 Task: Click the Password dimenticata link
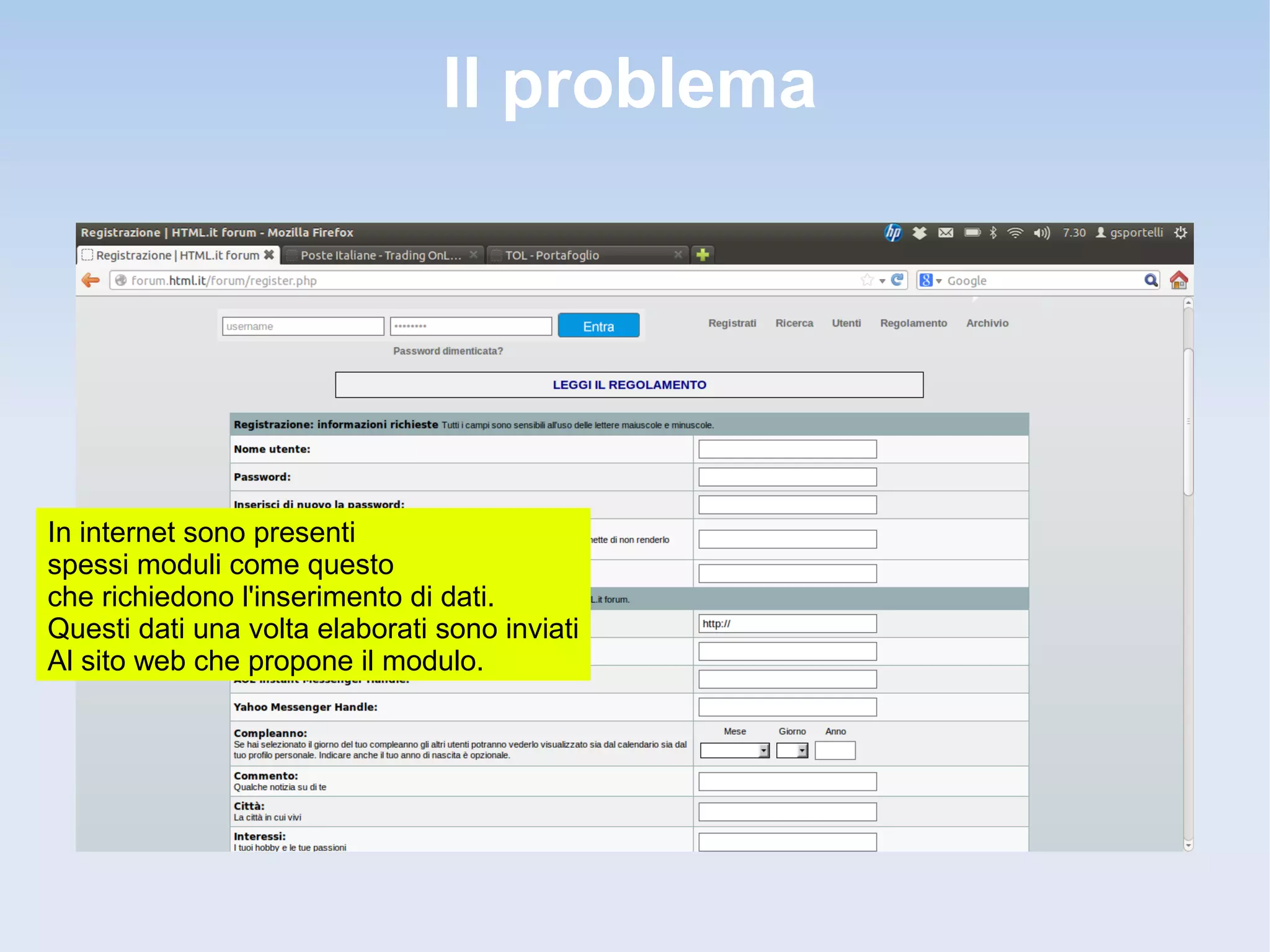(448, 351)
